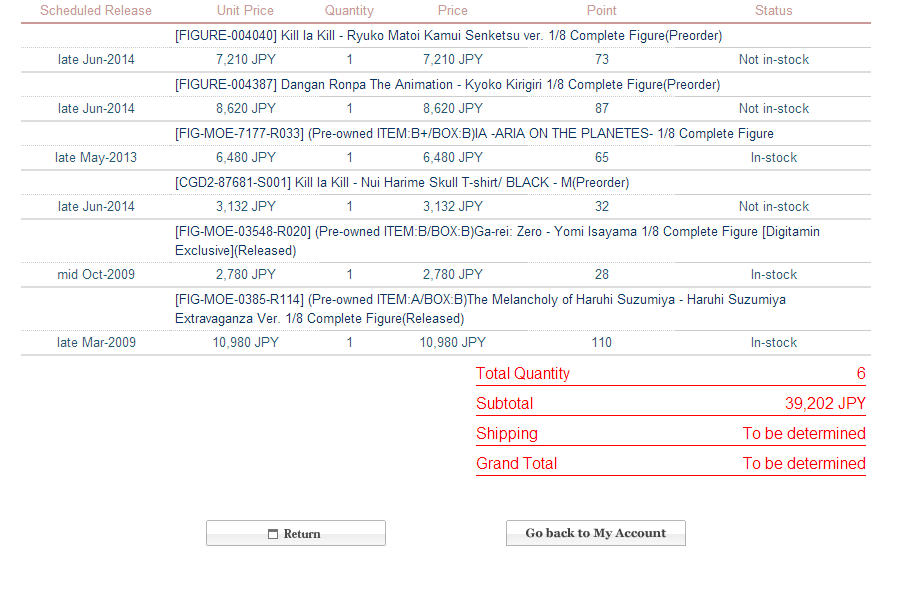Click the point value 73
Image resolution: width=913 pixels, height=603 pixels.
coord(601,59)
